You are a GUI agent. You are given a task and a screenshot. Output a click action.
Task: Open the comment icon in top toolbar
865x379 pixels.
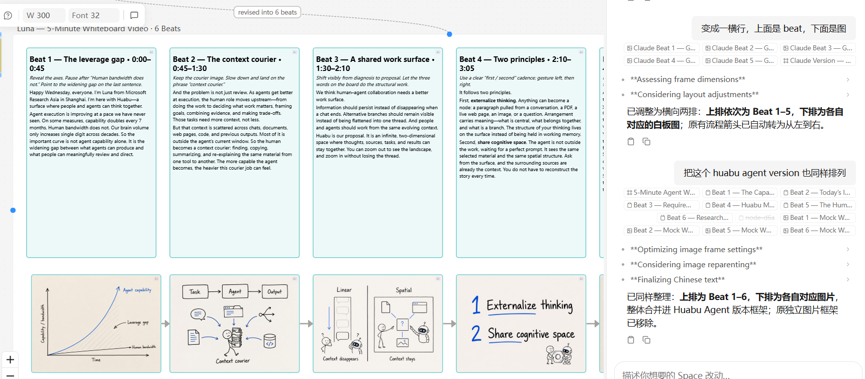pos(134,15)
